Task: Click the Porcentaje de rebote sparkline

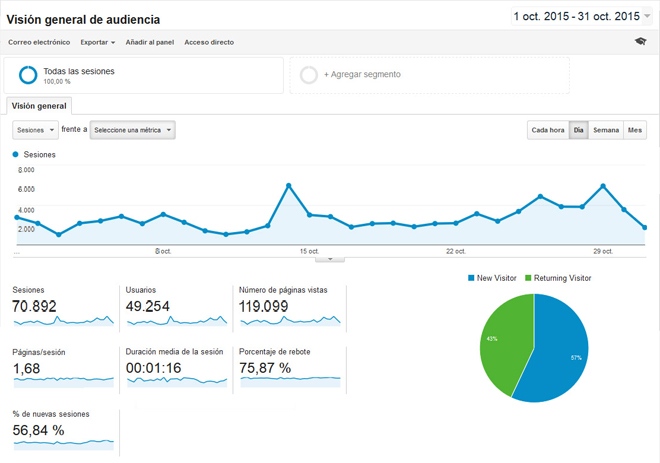Action: pyautogui.click(x=290, y=379)
